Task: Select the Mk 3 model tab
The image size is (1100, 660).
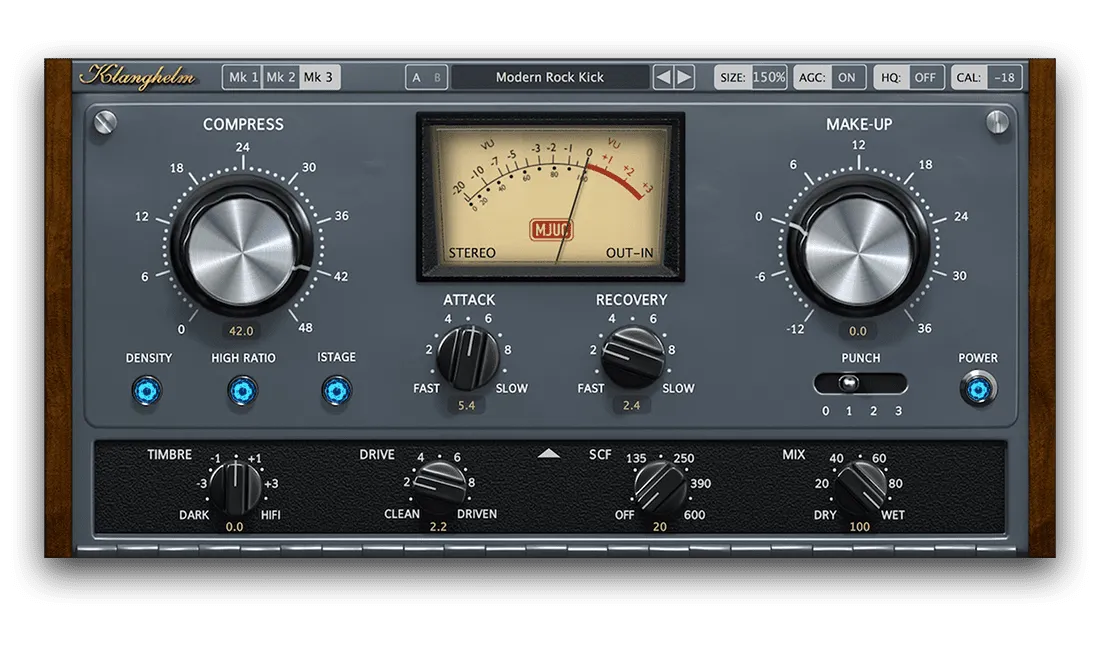Action: click(x=319, y=77)
